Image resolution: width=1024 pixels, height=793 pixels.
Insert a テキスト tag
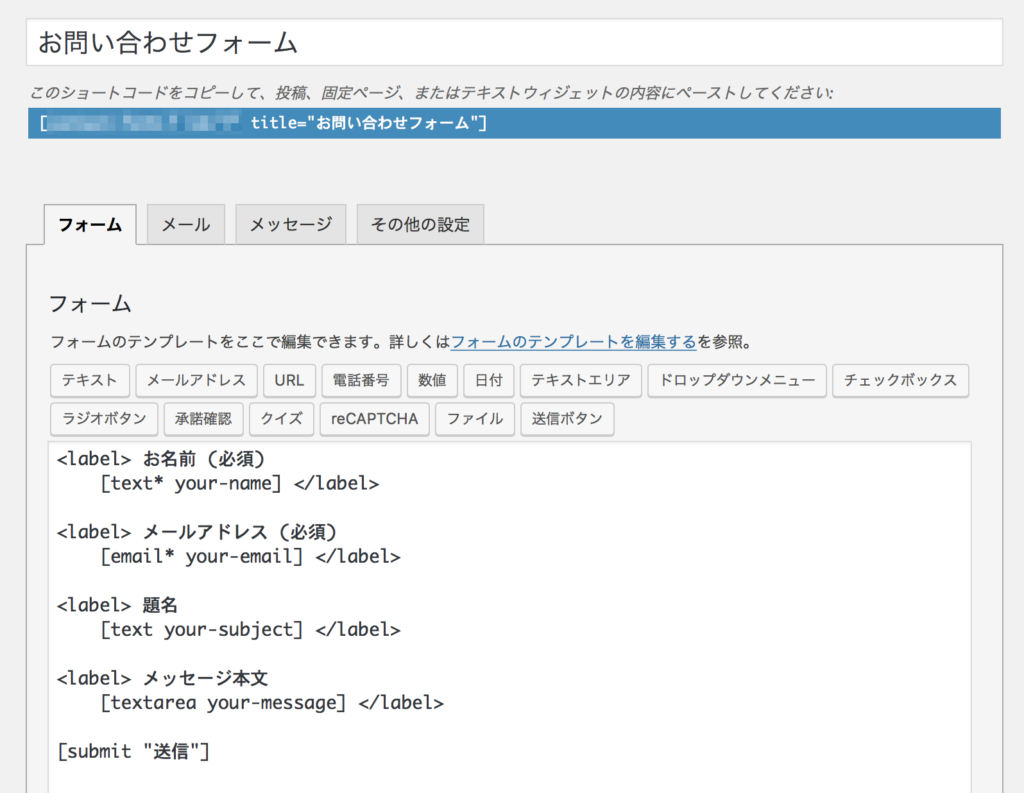tap(89, 380)
